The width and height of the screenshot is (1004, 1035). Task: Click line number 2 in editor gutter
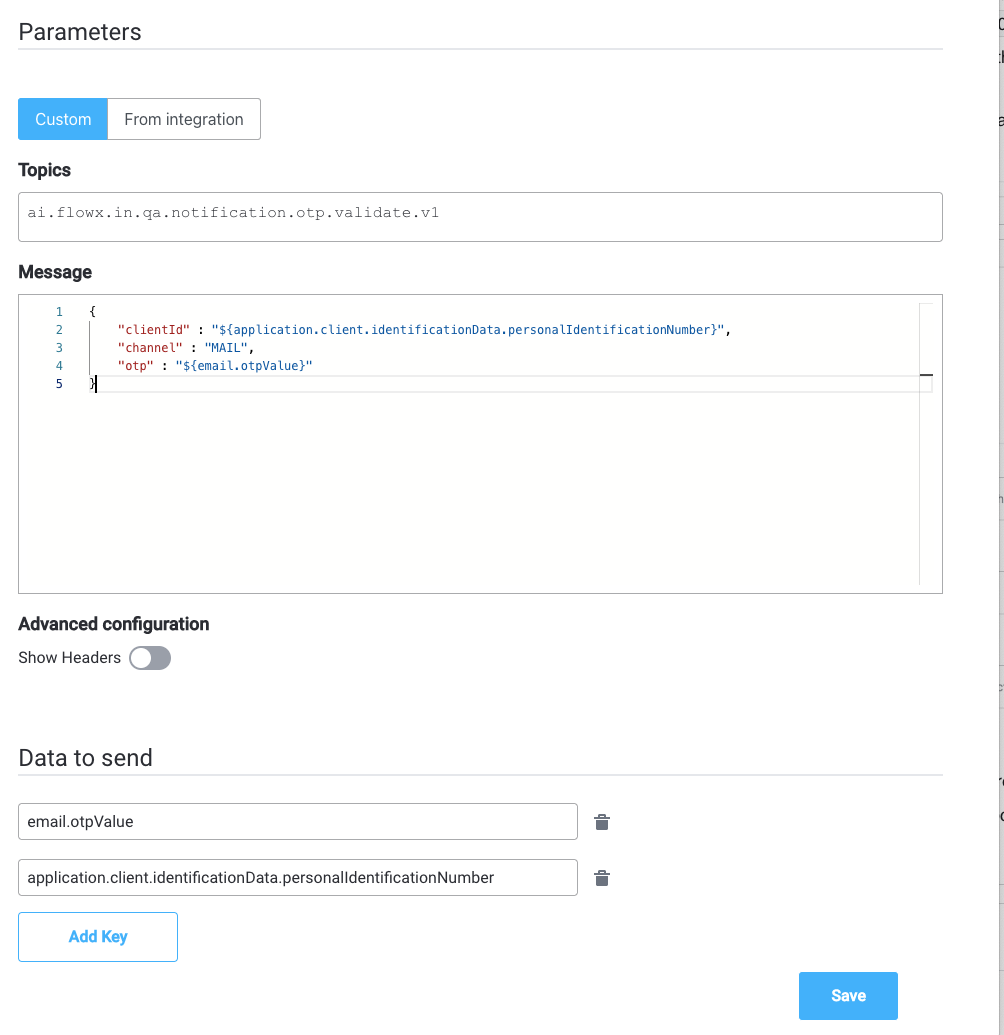(x=59, y=329)
